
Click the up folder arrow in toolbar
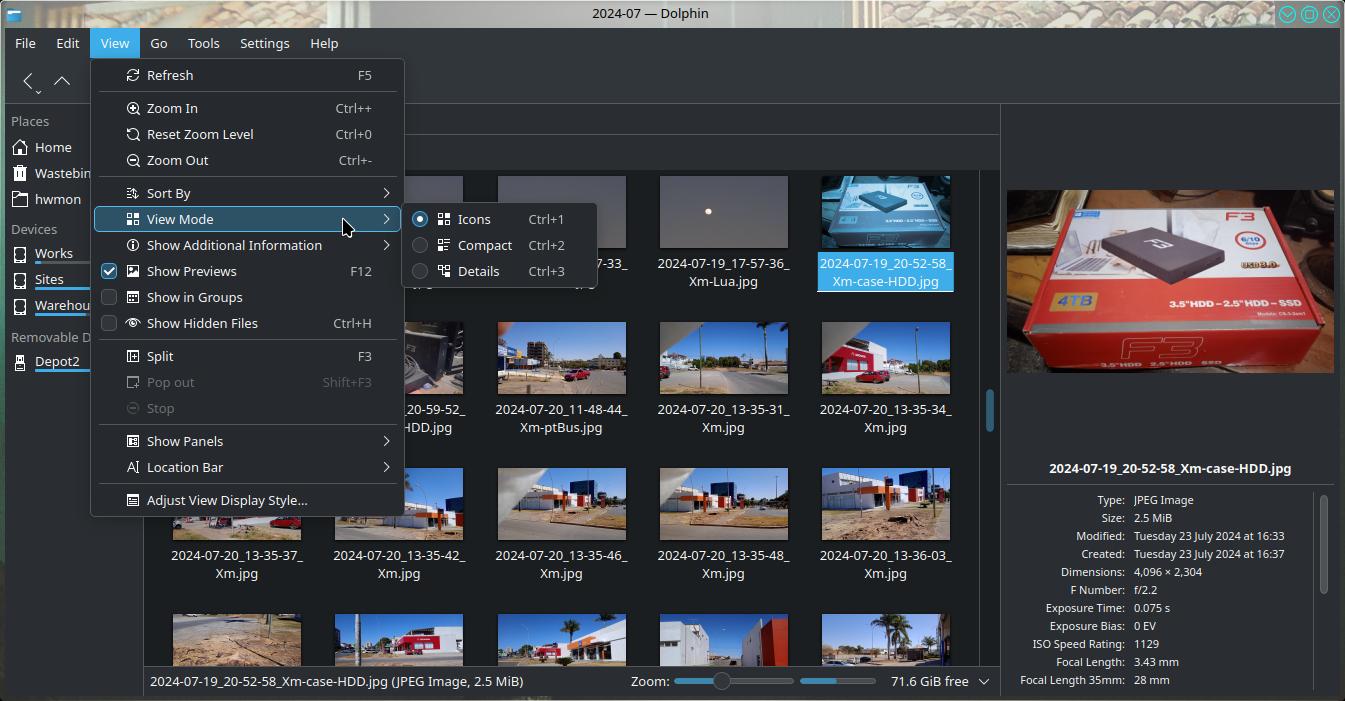(x=62, y=81)
